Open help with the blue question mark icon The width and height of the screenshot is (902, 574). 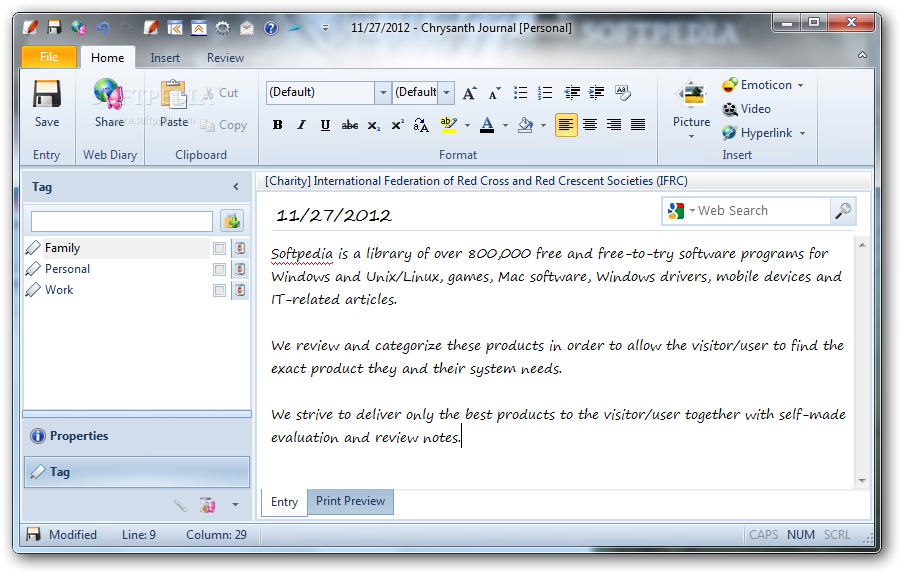coord(271,28)
